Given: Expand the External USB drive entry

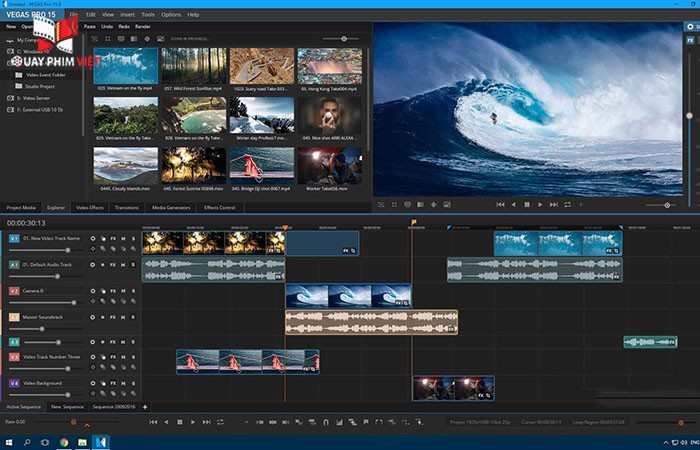Looking at the screenshot, I should click(x=38, y=109).
